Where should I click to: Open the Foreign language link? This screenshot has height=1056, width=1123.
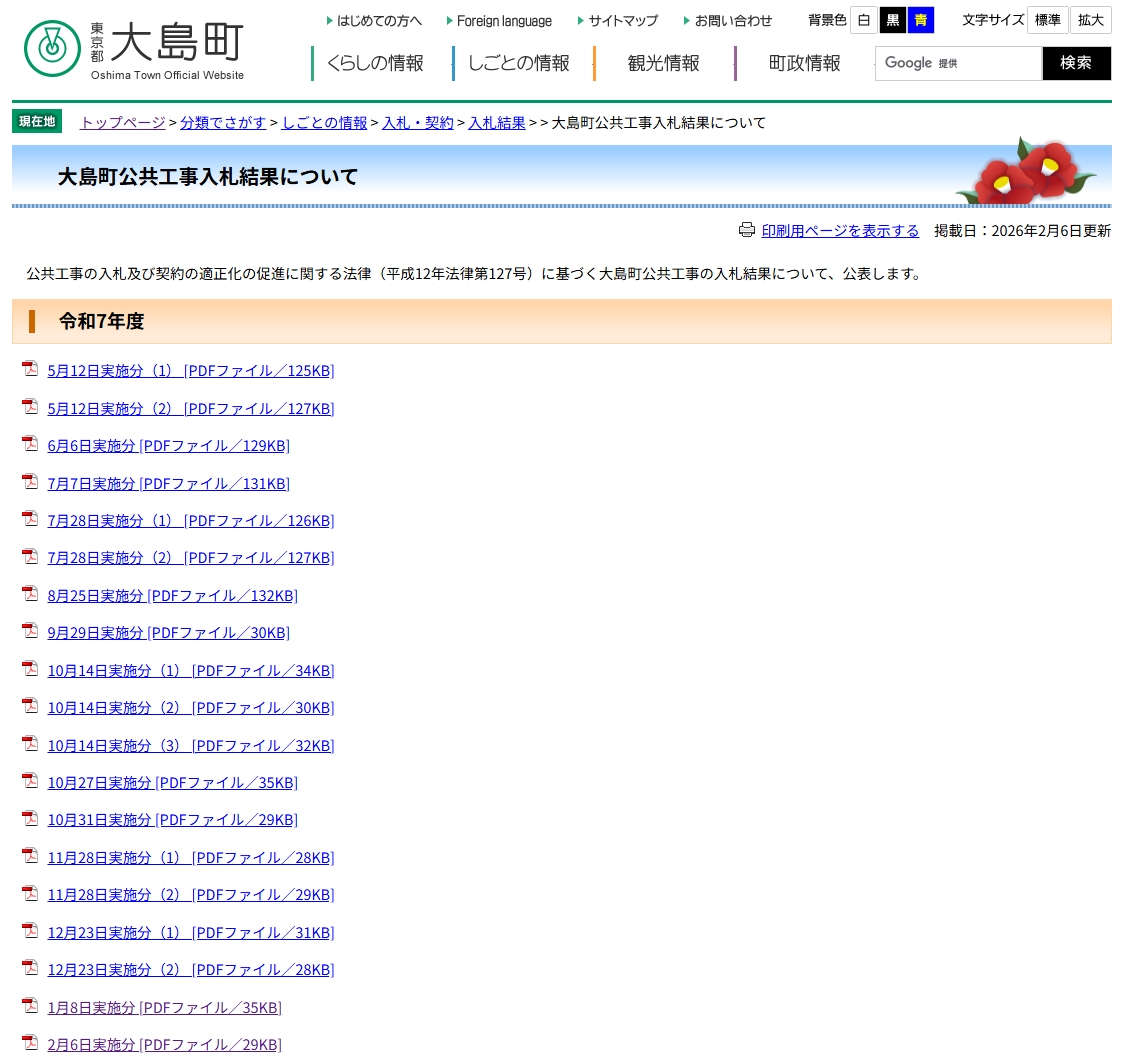click(x=504, y=20)
